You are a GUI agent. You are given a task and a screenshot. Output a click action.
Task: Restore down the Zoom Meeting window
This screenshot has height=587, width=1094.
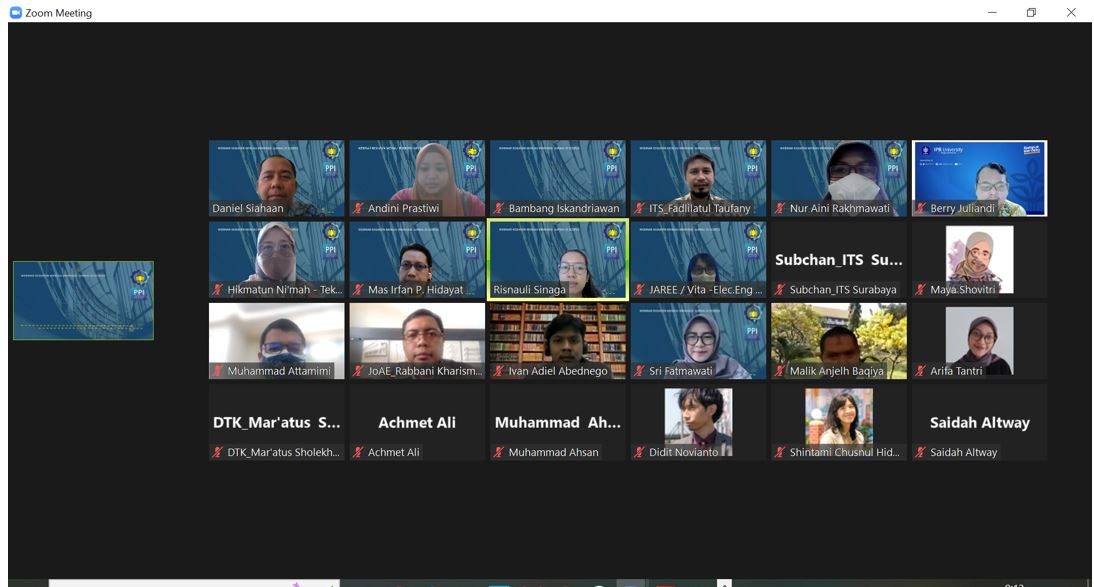tap(1031, 13)
